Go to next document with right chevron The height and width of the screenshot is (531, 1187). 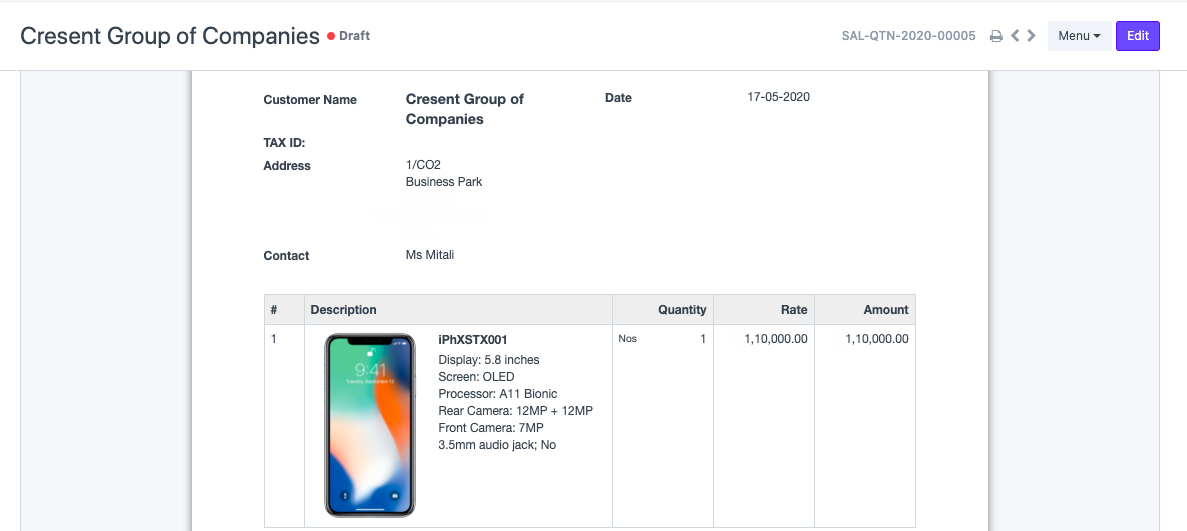(1031, 36)
